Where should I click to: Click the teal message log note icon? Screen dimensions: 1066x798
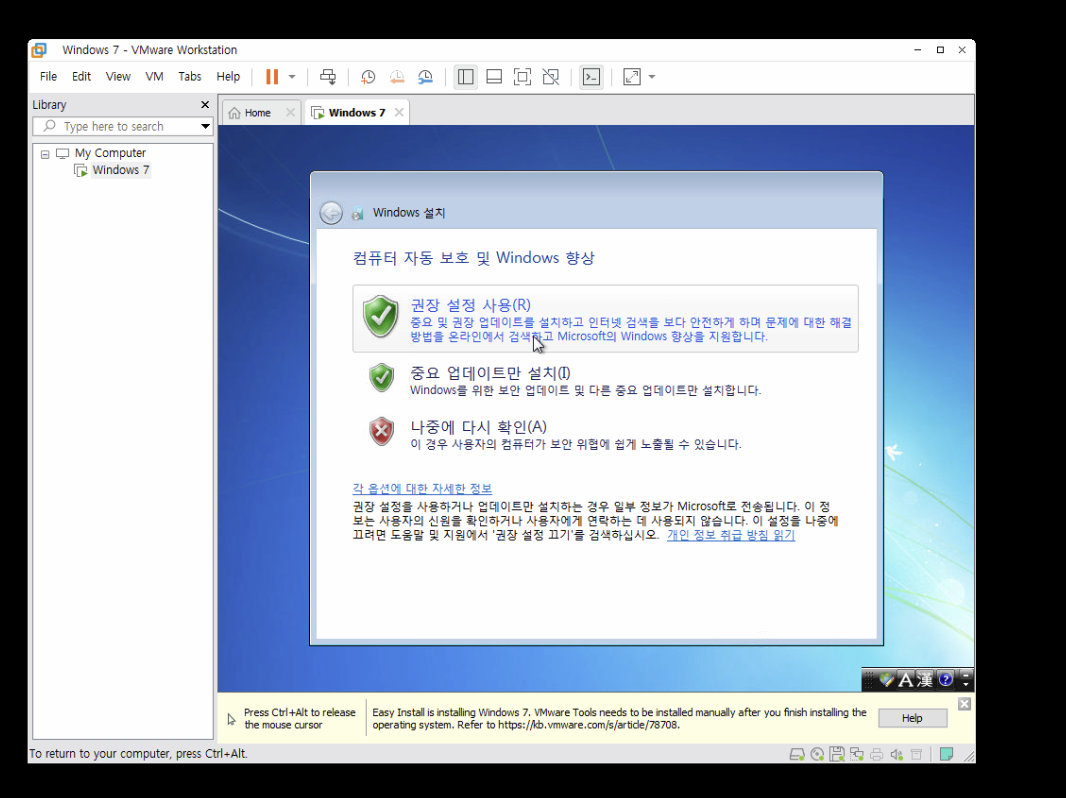(946, 754)
